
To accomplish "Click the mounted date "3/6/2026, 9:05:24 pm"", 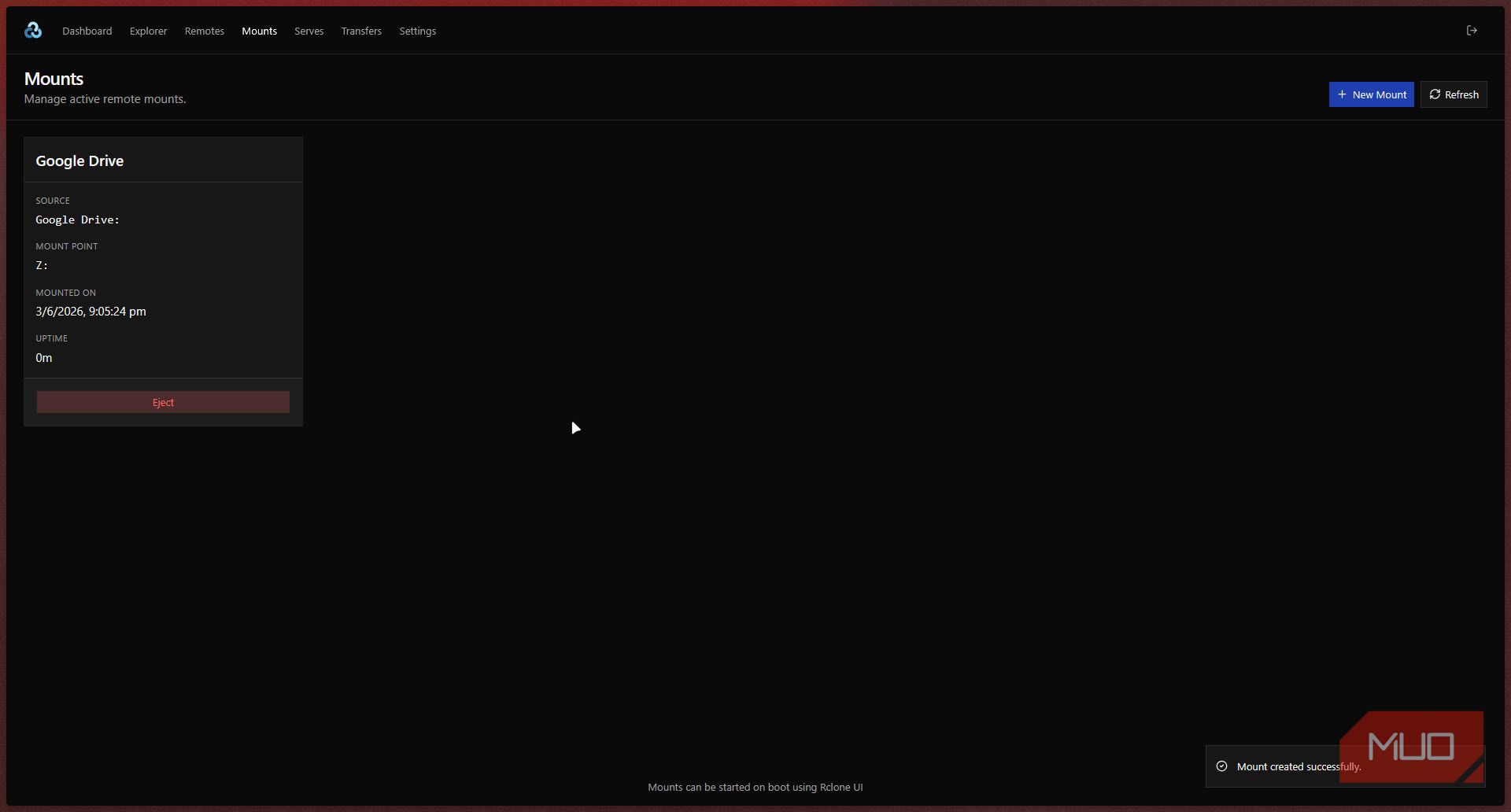I will [x=91, y=312].
